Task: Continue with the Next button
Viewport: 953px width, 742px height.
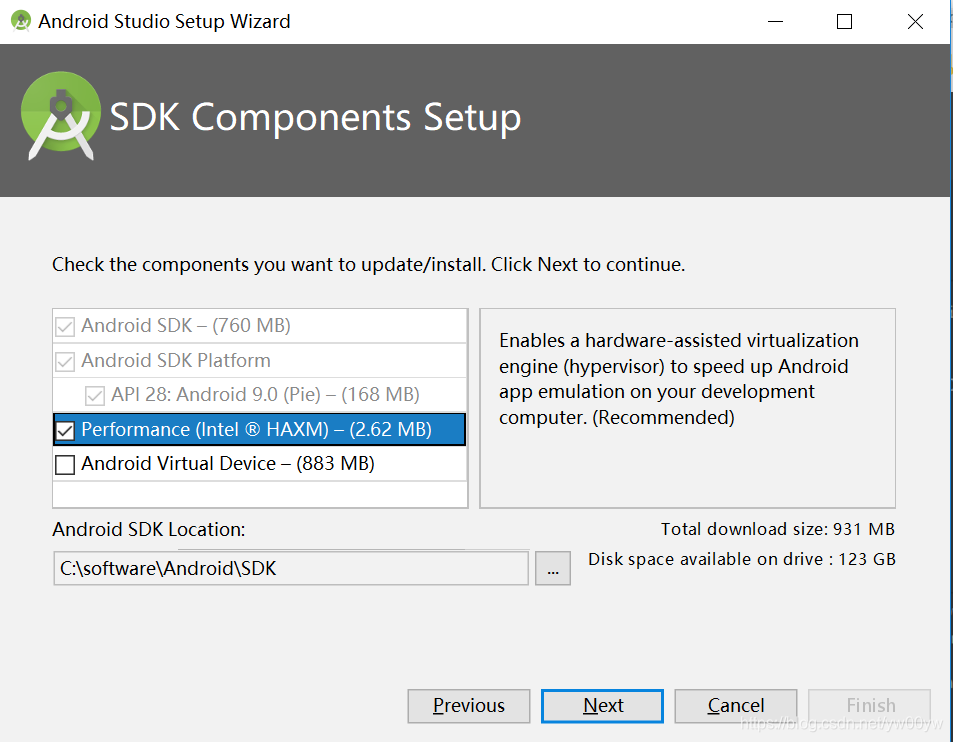Action: (602, 706)
